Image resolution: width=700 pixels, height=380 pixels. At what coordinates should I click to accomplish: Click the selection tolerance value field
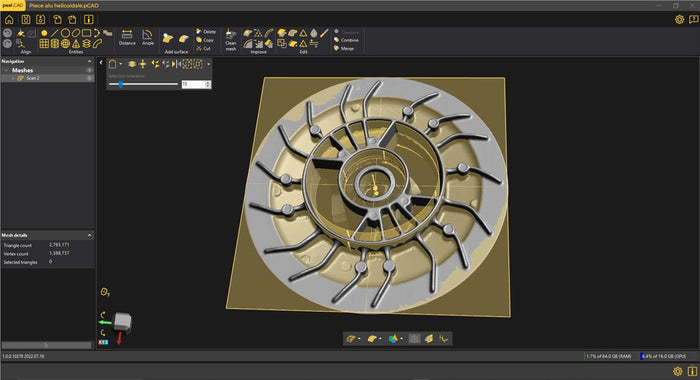click(193, 84)
